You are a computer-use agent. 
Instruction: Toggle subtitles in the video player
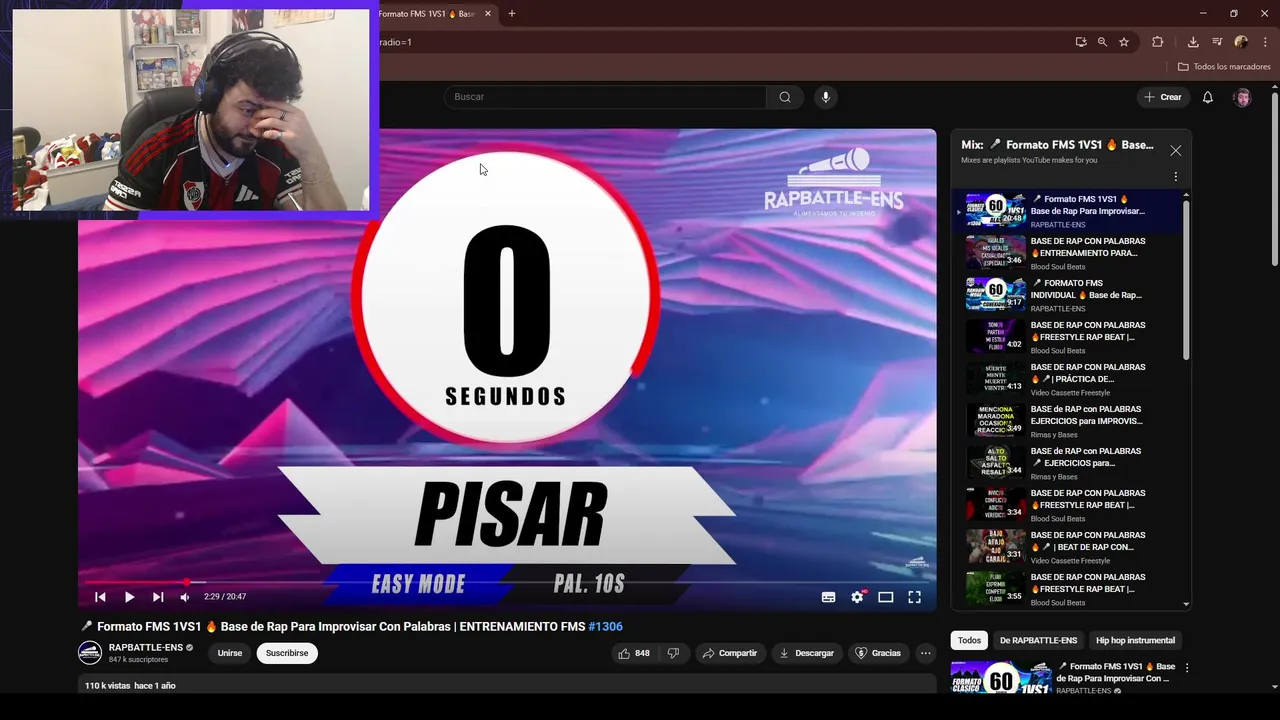tap(828, 597)
